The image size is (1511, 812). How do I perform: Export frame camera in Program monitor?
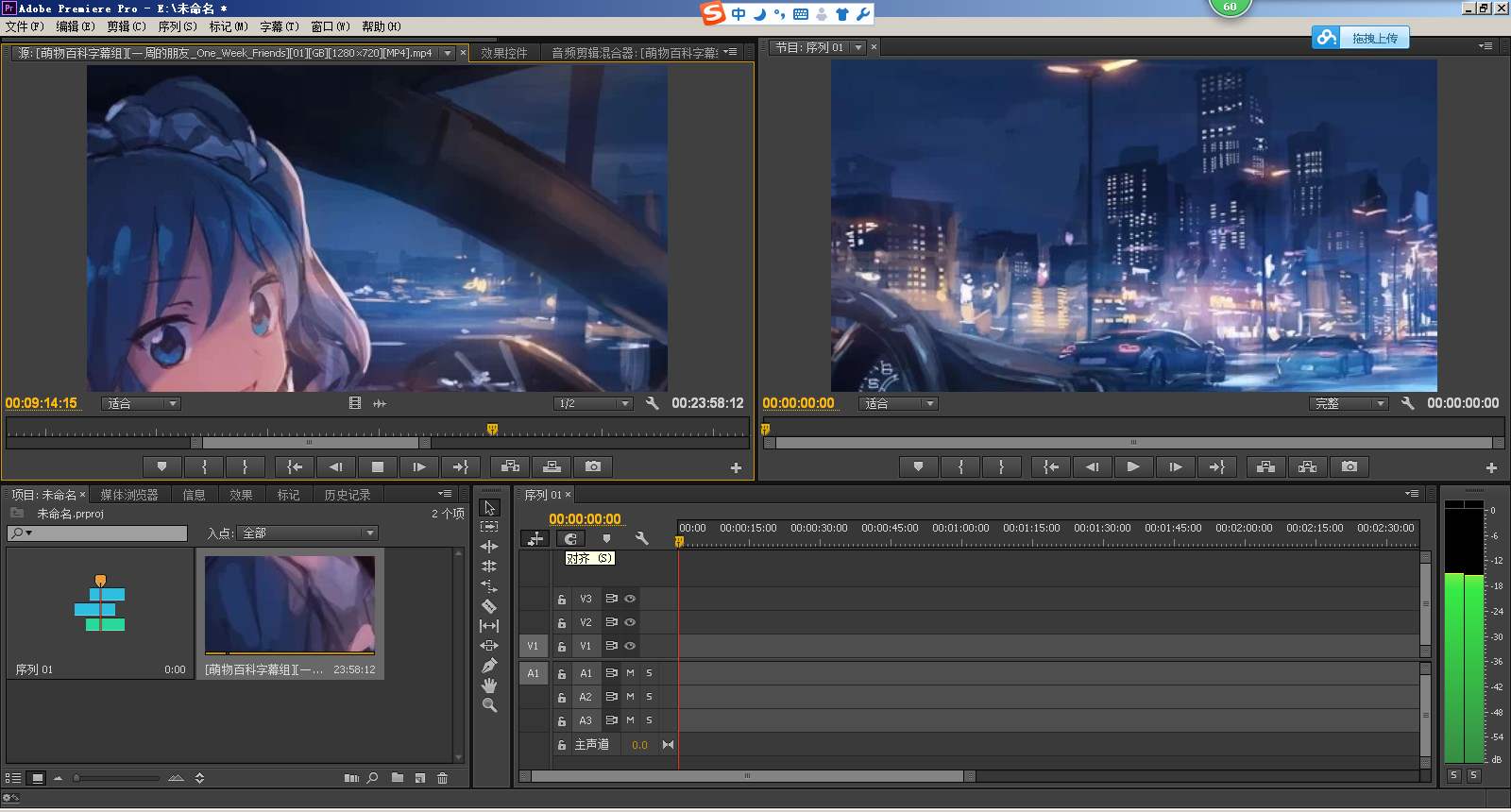1350,466
